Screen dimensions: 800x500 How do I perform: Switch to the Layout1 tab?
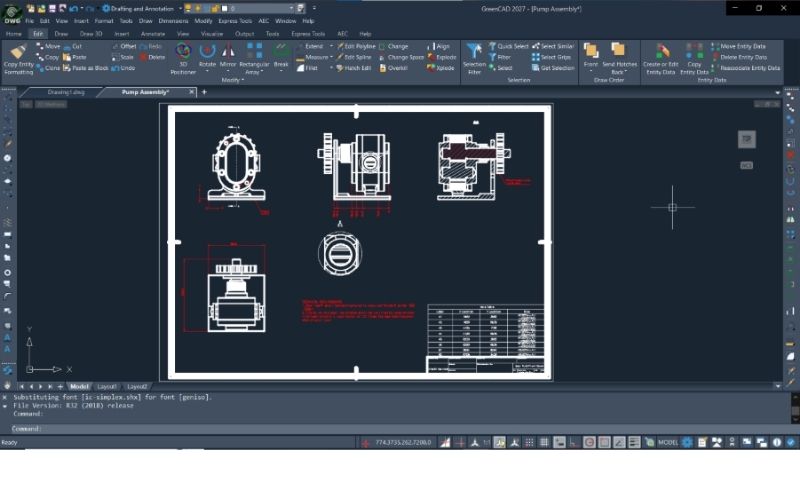pos(107,387)
